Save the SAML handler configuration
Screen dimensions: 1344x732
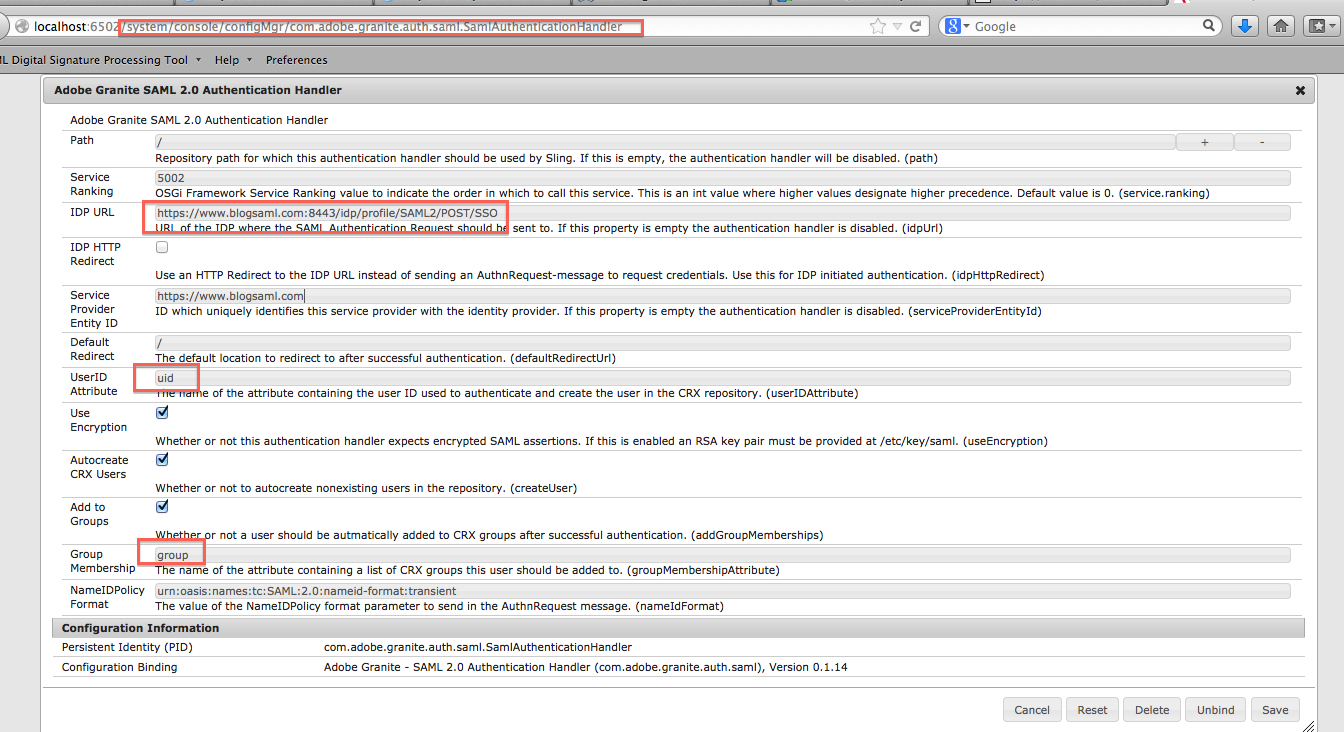(1275, 710)
